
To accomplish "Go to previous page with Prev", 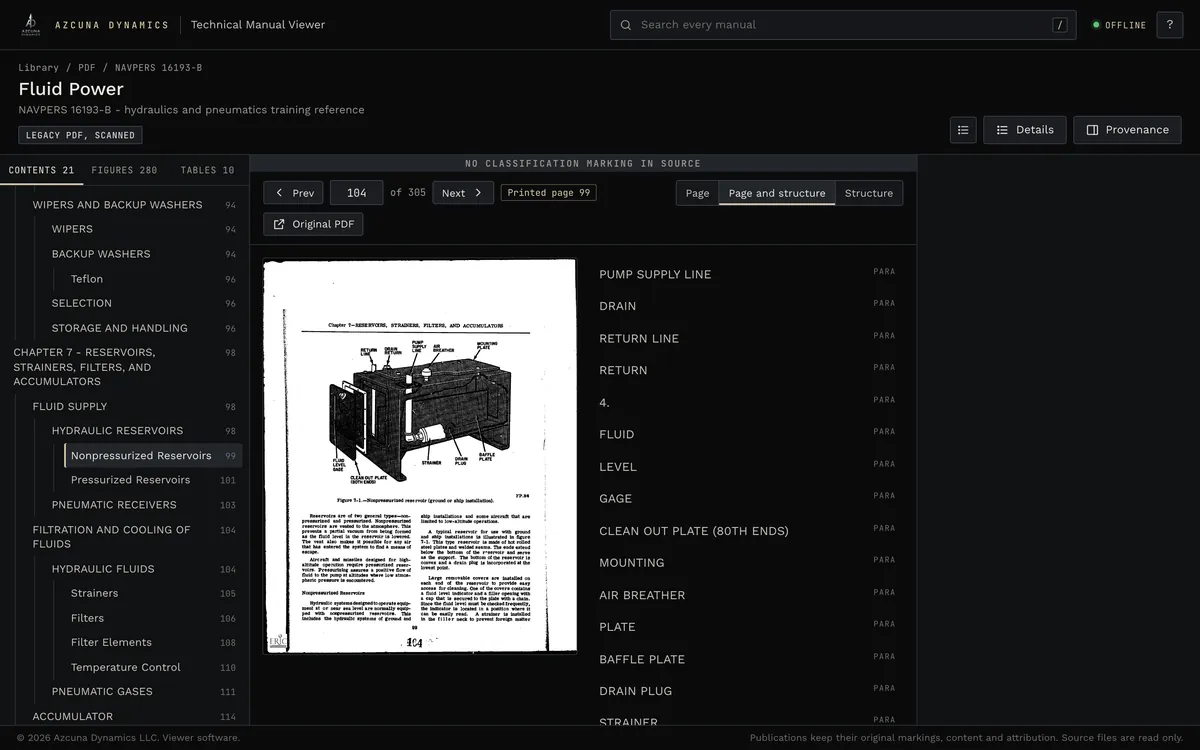I will pyautogui.click(x=293, y=193).
